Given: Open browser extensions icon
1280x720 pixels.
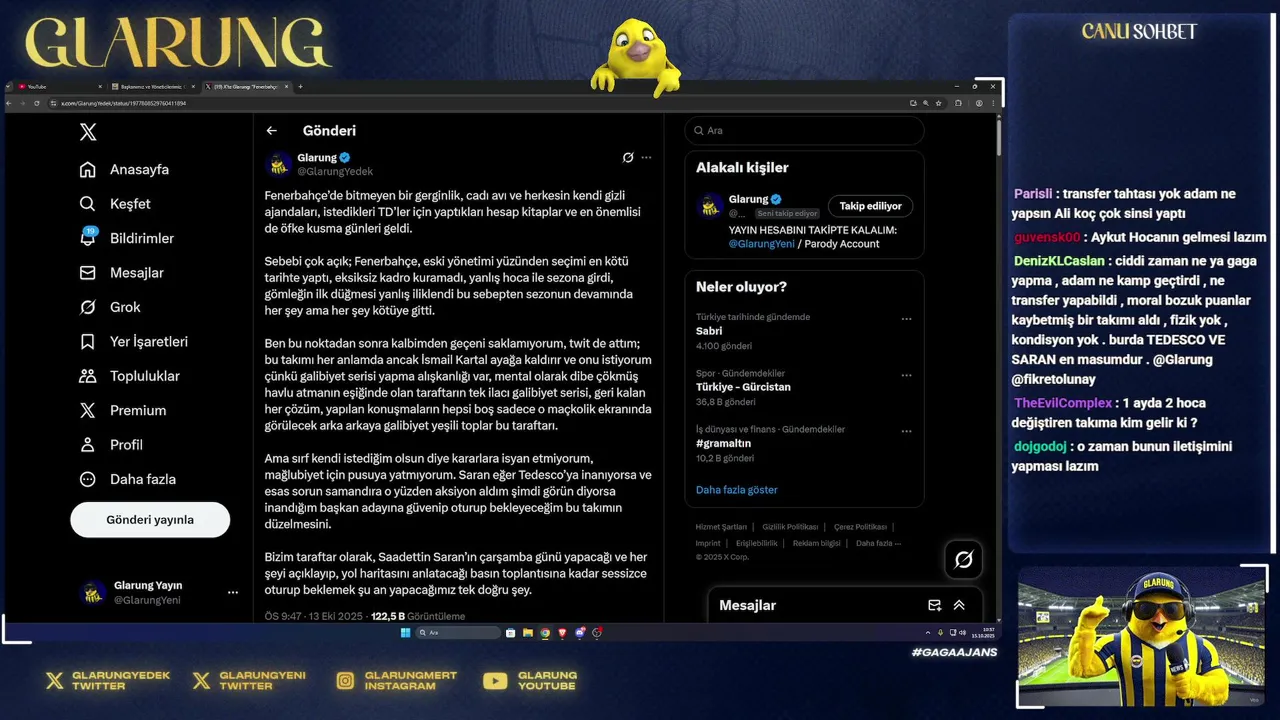Looking at the screenshot, I should (958, 103).
